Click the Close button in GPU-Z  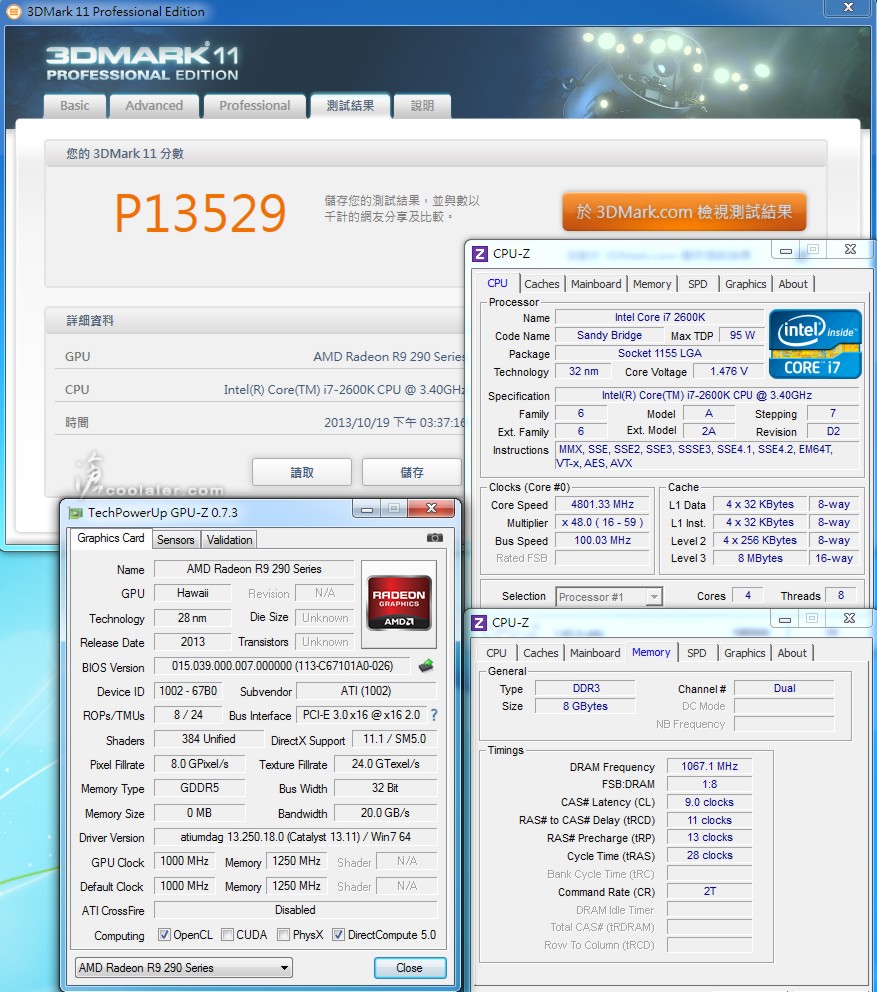tap(409, 967)
